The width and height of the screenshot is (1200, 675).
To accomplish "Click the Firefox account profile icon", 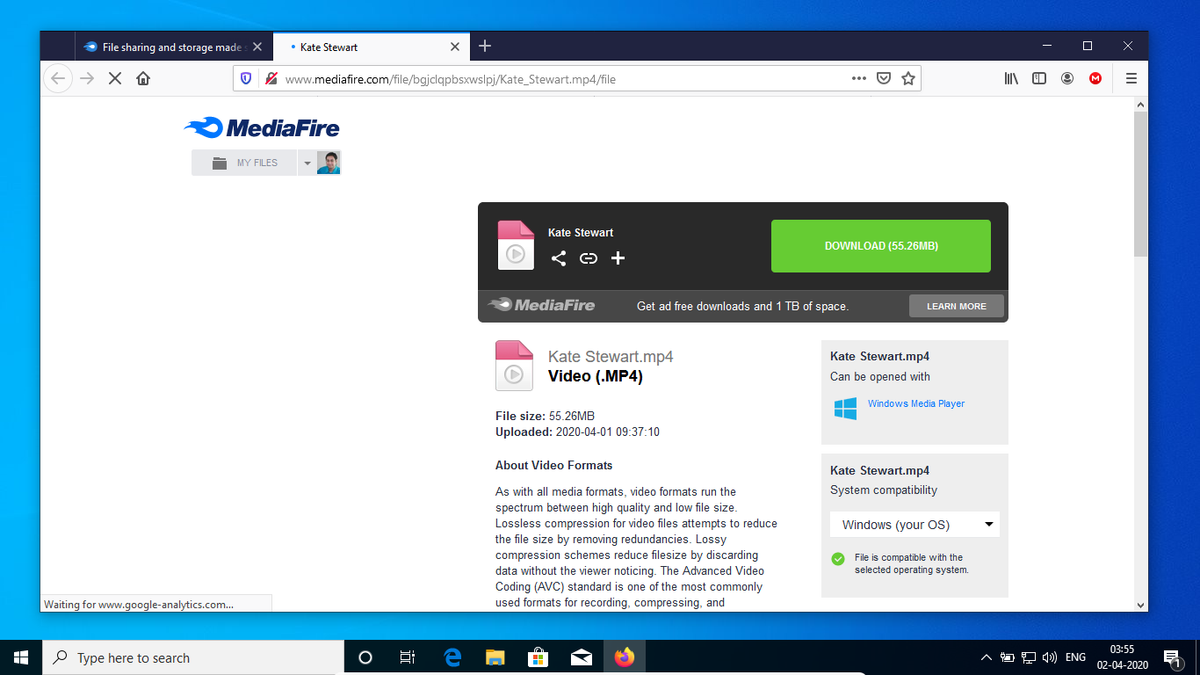I will point(1066,77).
